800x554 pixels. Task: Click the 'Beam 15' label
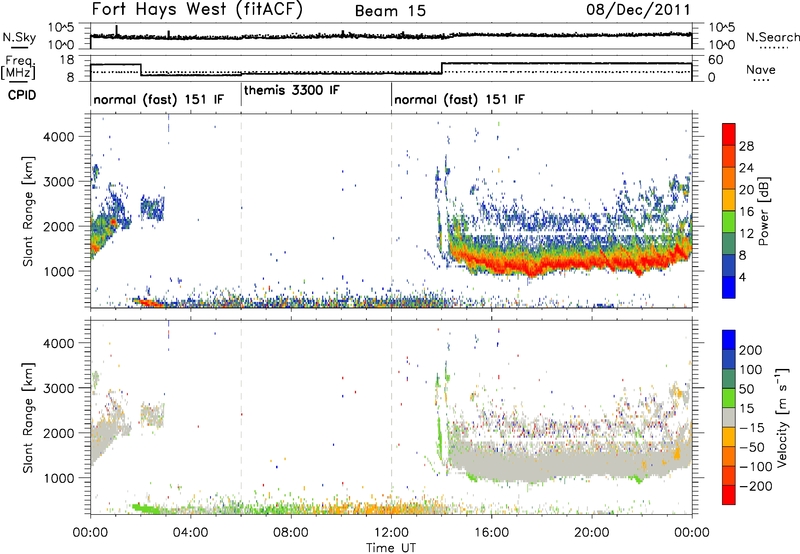390,11
